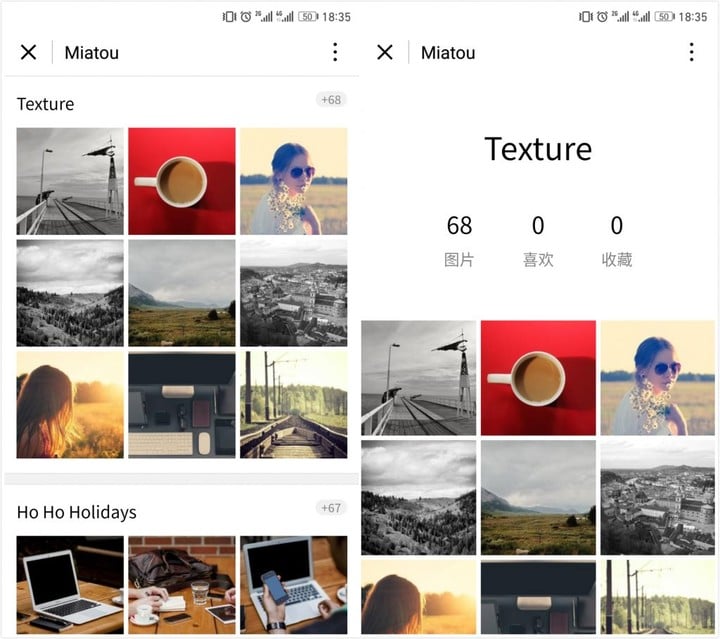Image resolution: width=720 pixels, height=639 pixels.
Task: Open the black-and-white town photo on right
Action: [x=658, y=498]
